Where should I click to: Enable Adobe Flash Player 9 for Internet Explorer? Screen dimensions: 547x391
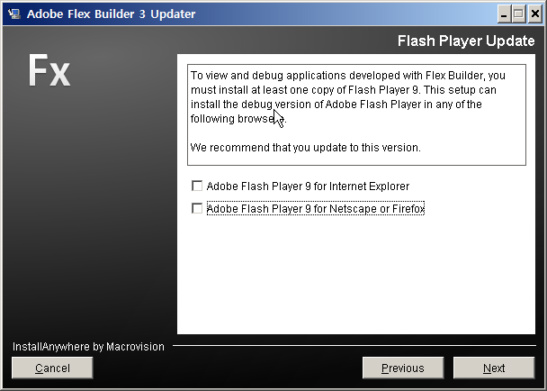tap(197, 186)
